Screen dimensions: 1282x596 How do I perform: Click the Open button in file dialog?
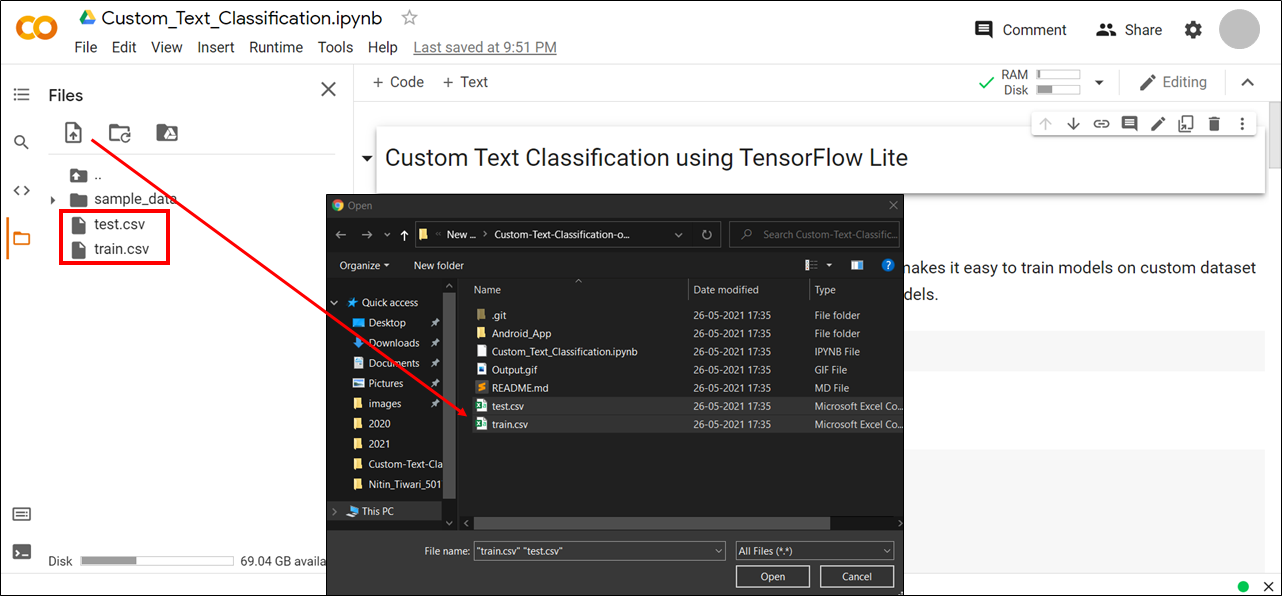tap(772, 577)
